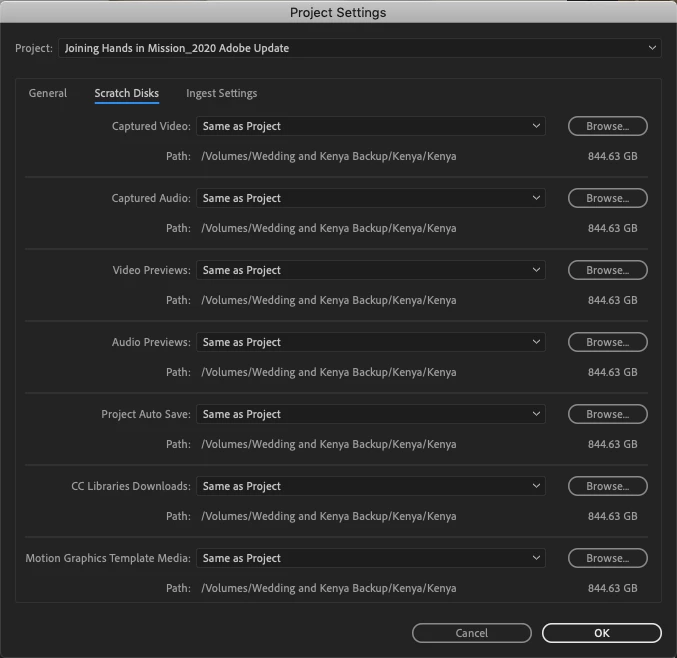677x658 pixels.
Task: Expand the Motion Graphics Template Media dropdown
Action: (x=371, y=558)
